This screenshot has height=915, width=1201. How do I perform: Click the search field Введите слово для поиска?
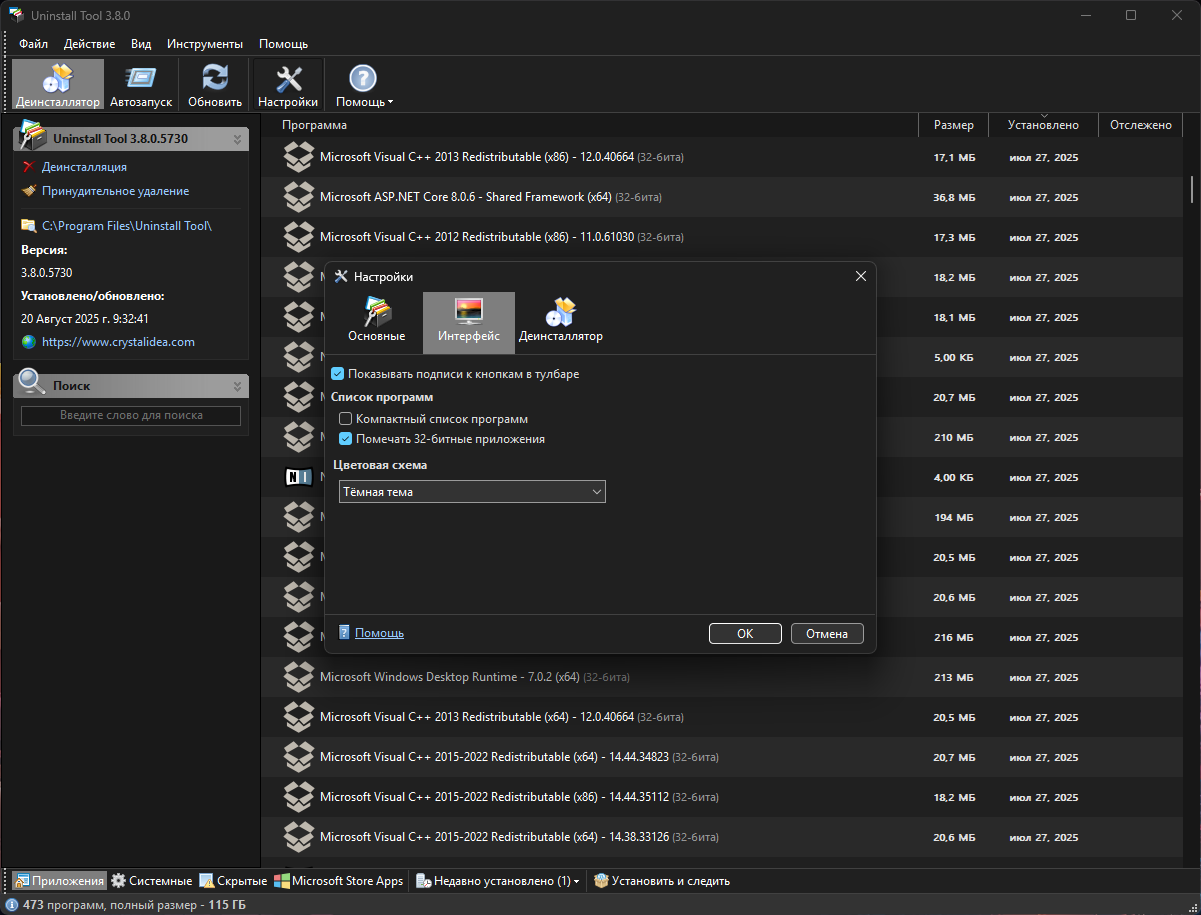[x=131, y=415]
